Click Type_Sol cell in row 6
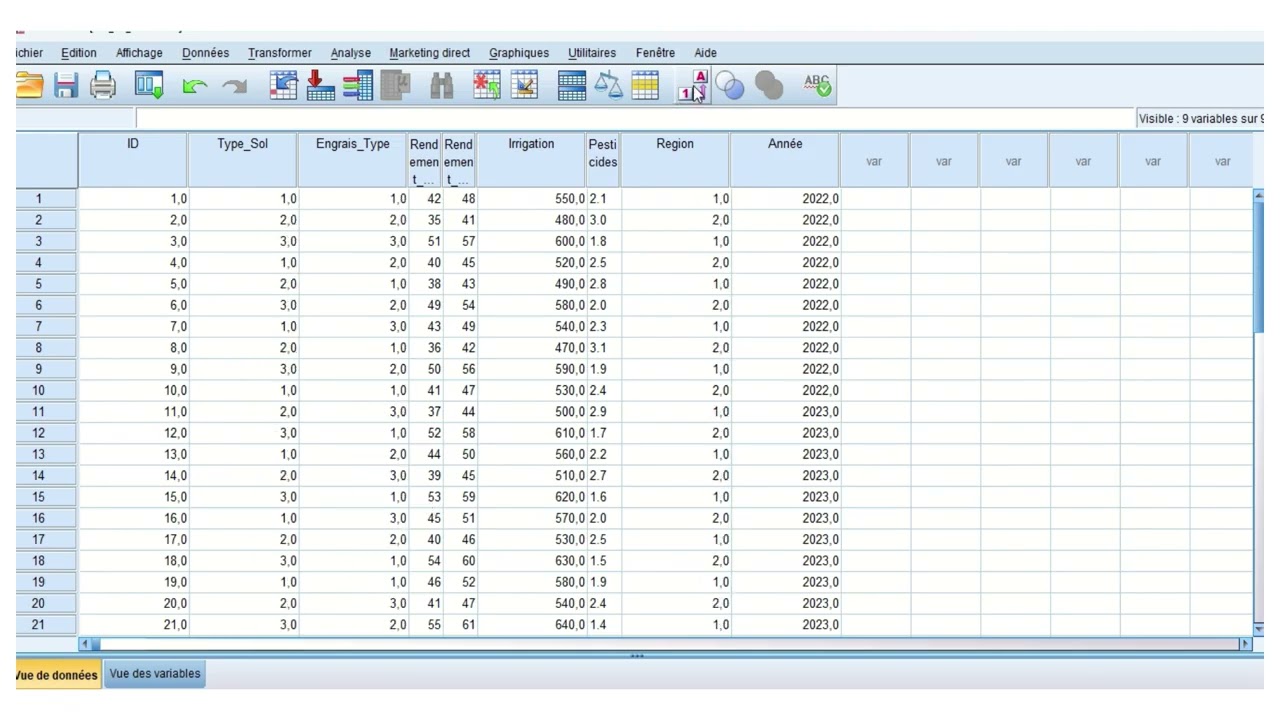The width and height of the screenshot is (1280, 720). (x=243, y=305)
